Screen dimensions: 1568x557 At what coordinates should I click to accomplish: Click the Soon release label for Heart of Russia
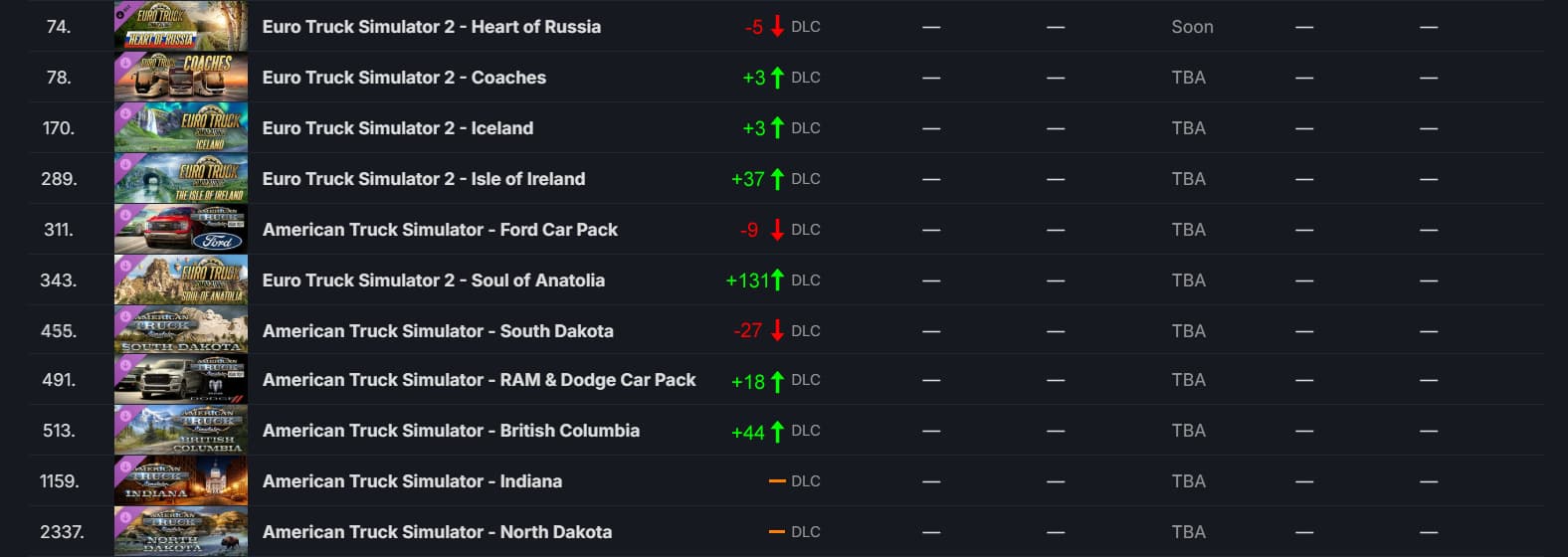coord(1192,27)
